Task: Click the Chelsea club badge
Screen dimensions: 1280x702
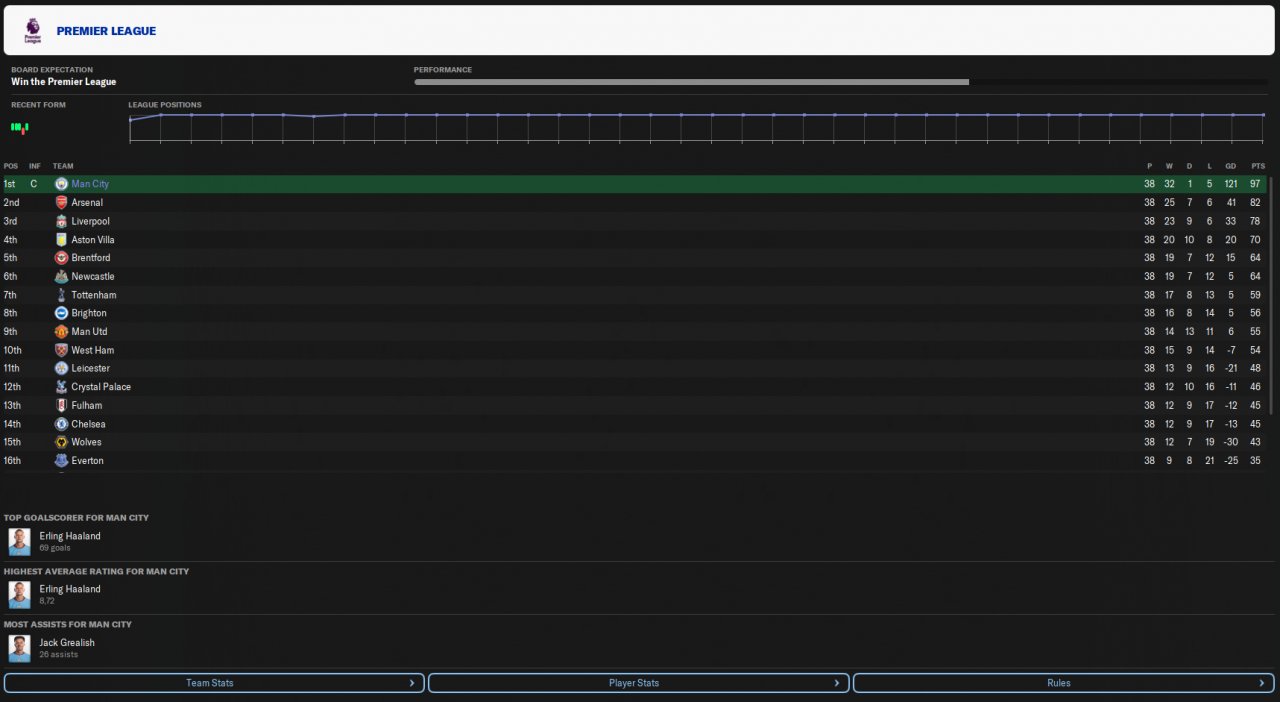Action: [61, 424]
